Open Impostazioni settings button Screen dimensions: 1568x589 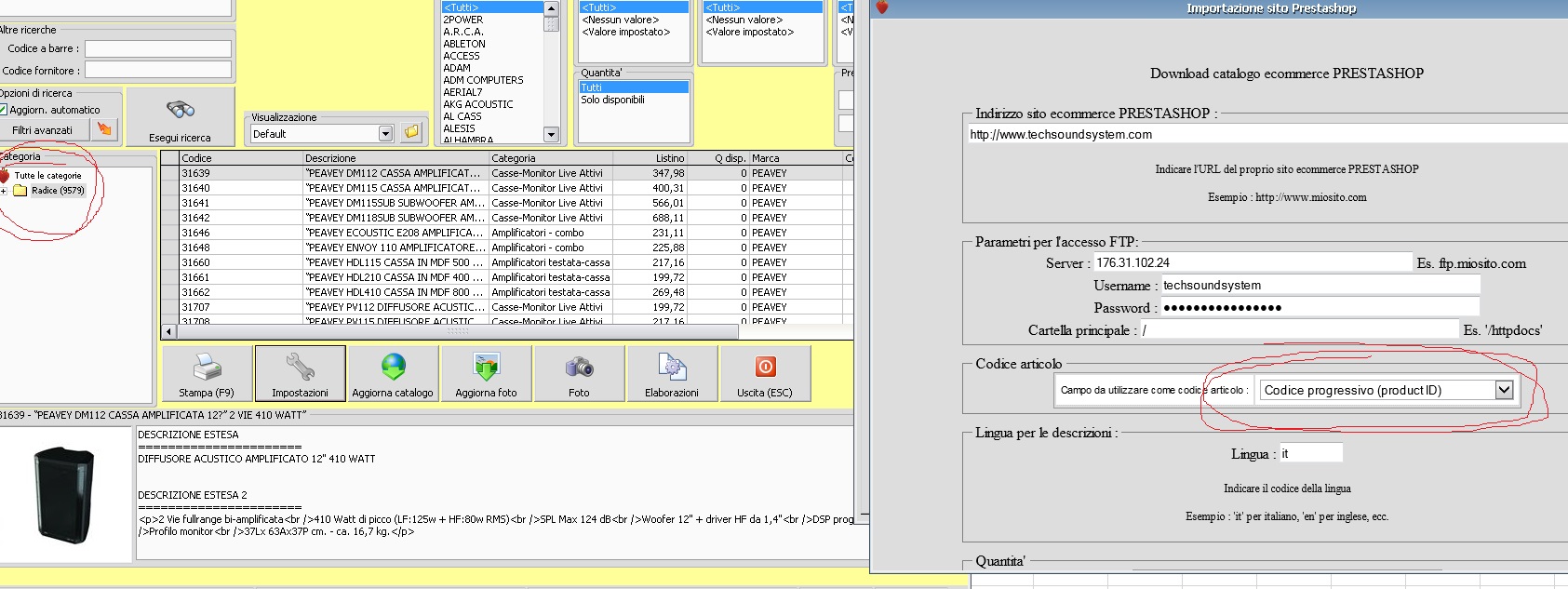300,373
